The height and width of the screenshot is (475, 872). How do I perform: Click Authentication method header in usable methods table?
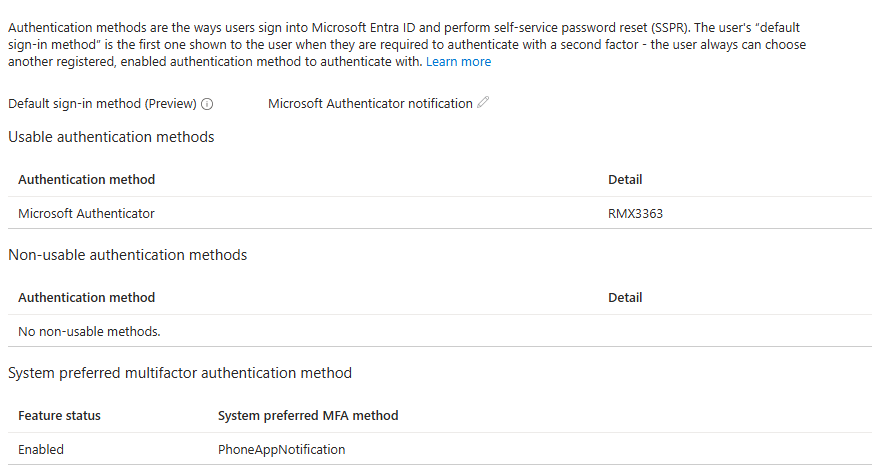click(87, 180)
